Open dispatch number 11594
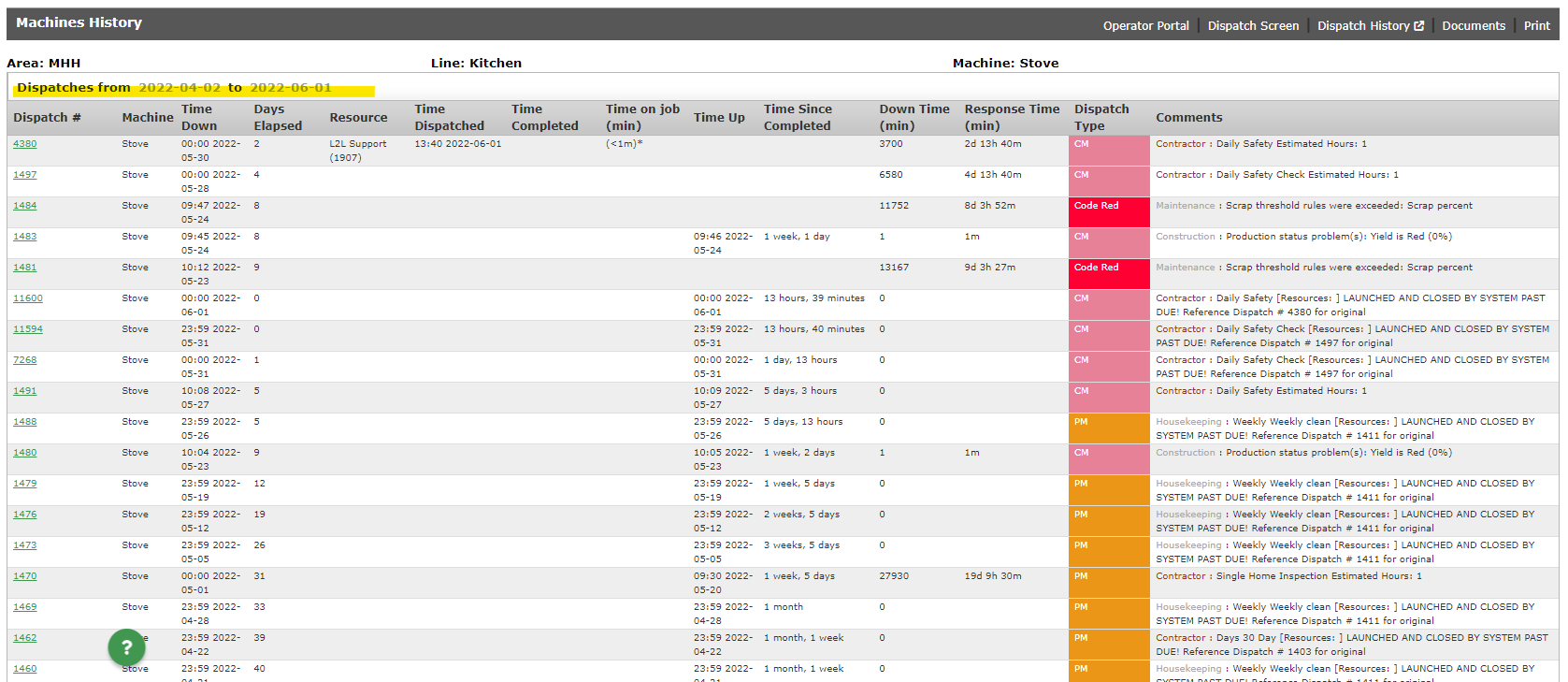Image resolution: width=1568 pixels, height=682 pixels. click(28, 329)
